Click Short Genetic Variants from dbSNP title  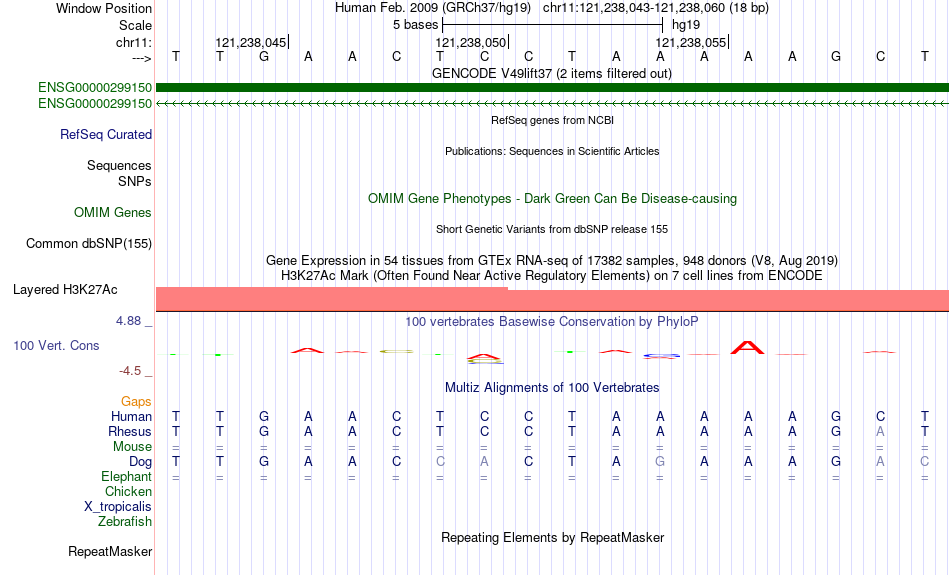coord(552,229)
